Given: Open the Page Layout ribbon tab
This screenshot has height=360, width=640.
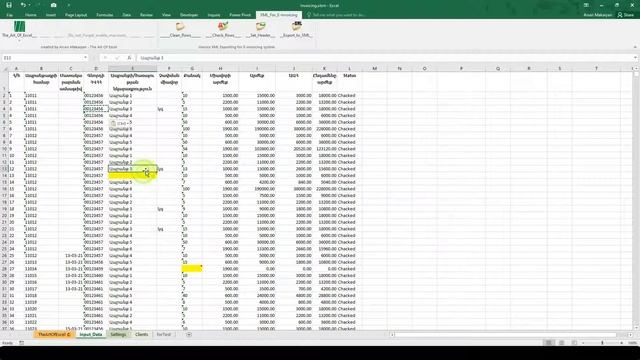Looking at the screenshot, I should [76, 15].
